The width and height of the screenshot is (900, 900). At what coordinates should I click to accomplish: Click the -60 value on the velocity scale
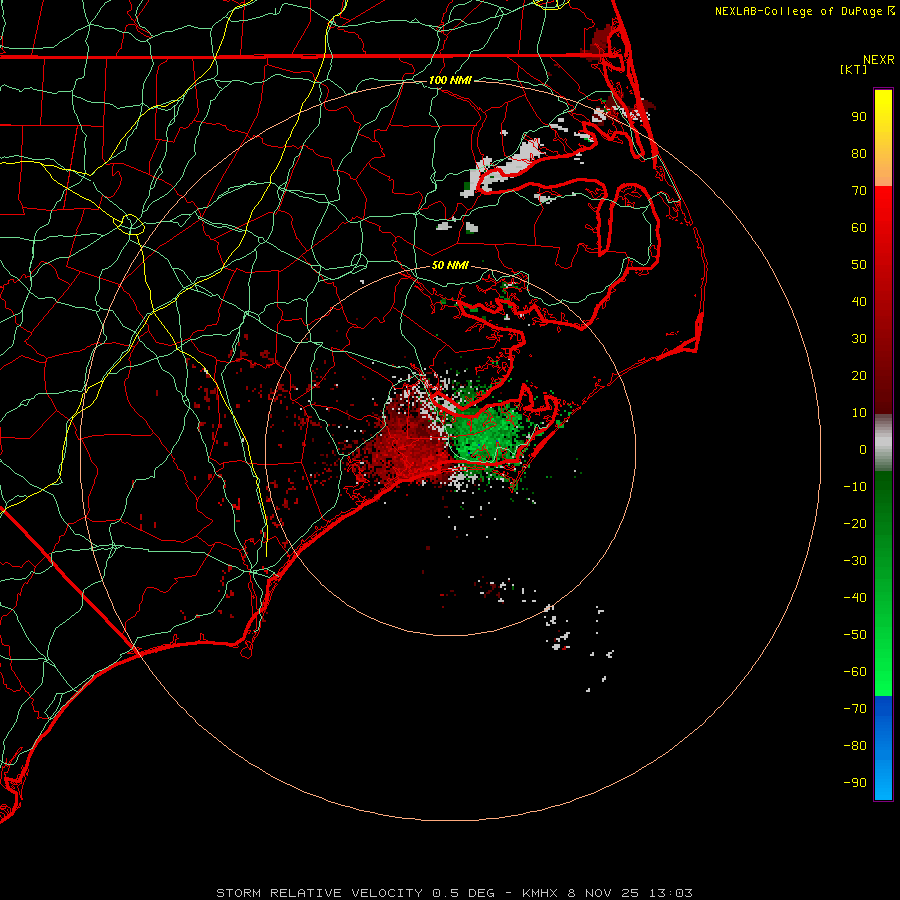(x=855, y=672)
